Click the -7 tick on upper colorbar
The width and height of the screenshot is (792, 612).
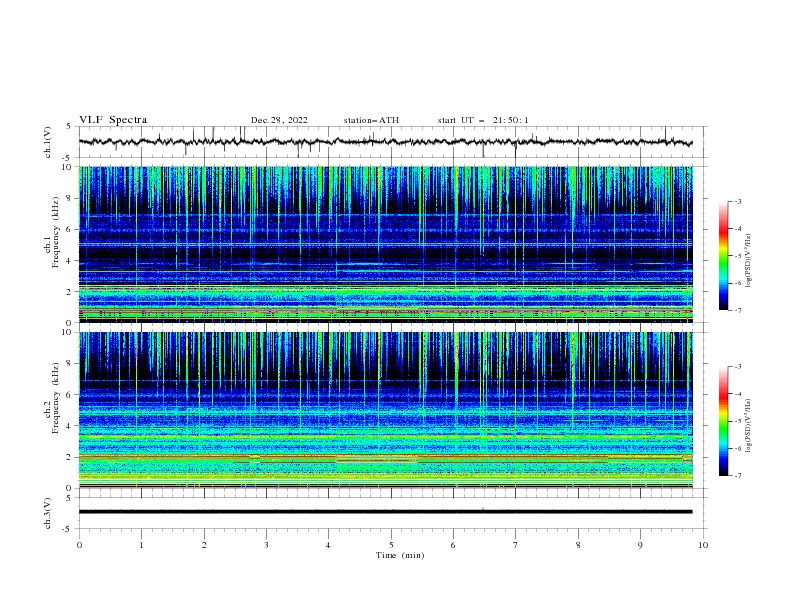[738, 311]
